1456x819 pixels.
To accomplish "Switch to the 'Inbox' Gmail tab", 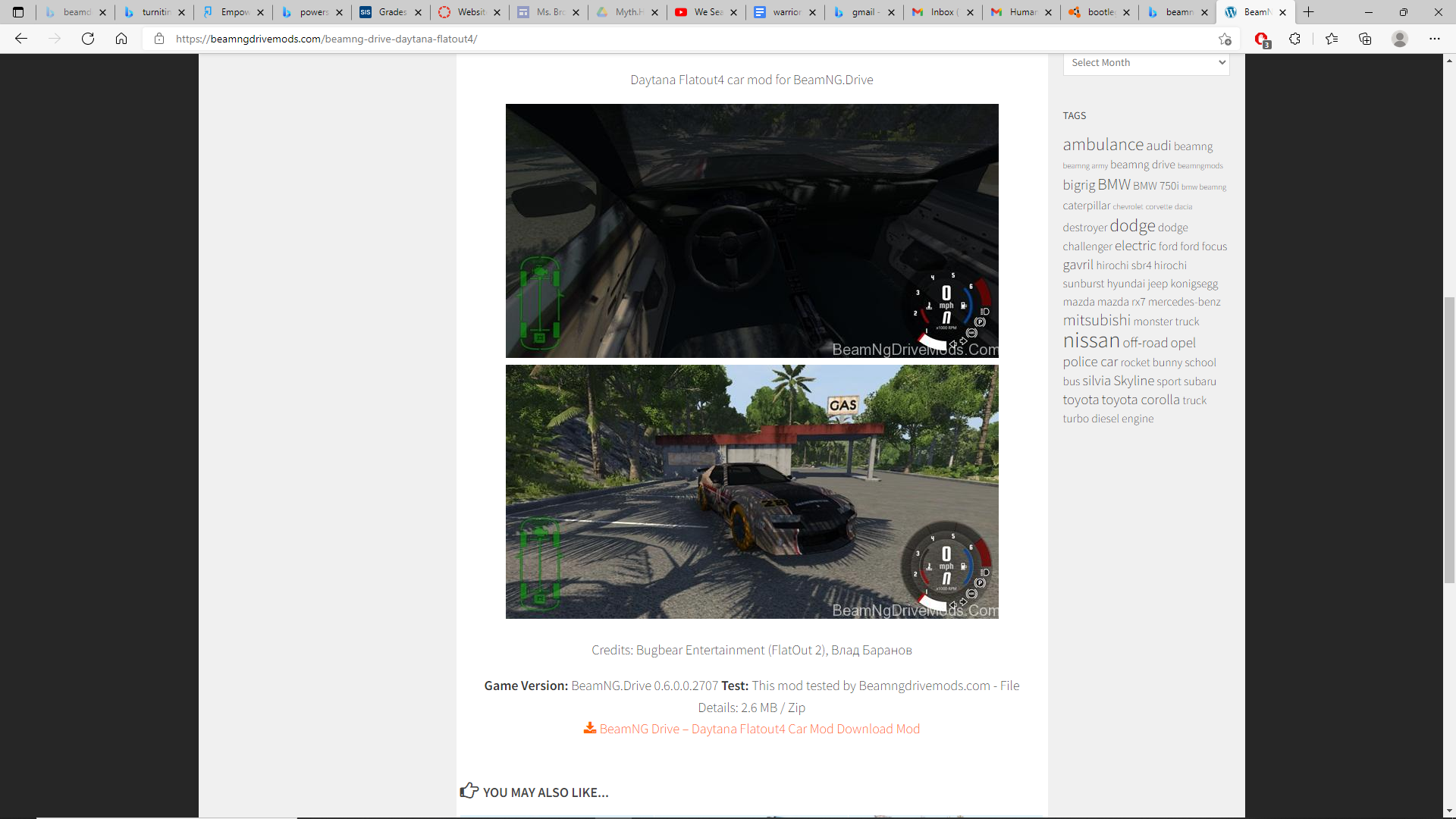I will point(943,12).
